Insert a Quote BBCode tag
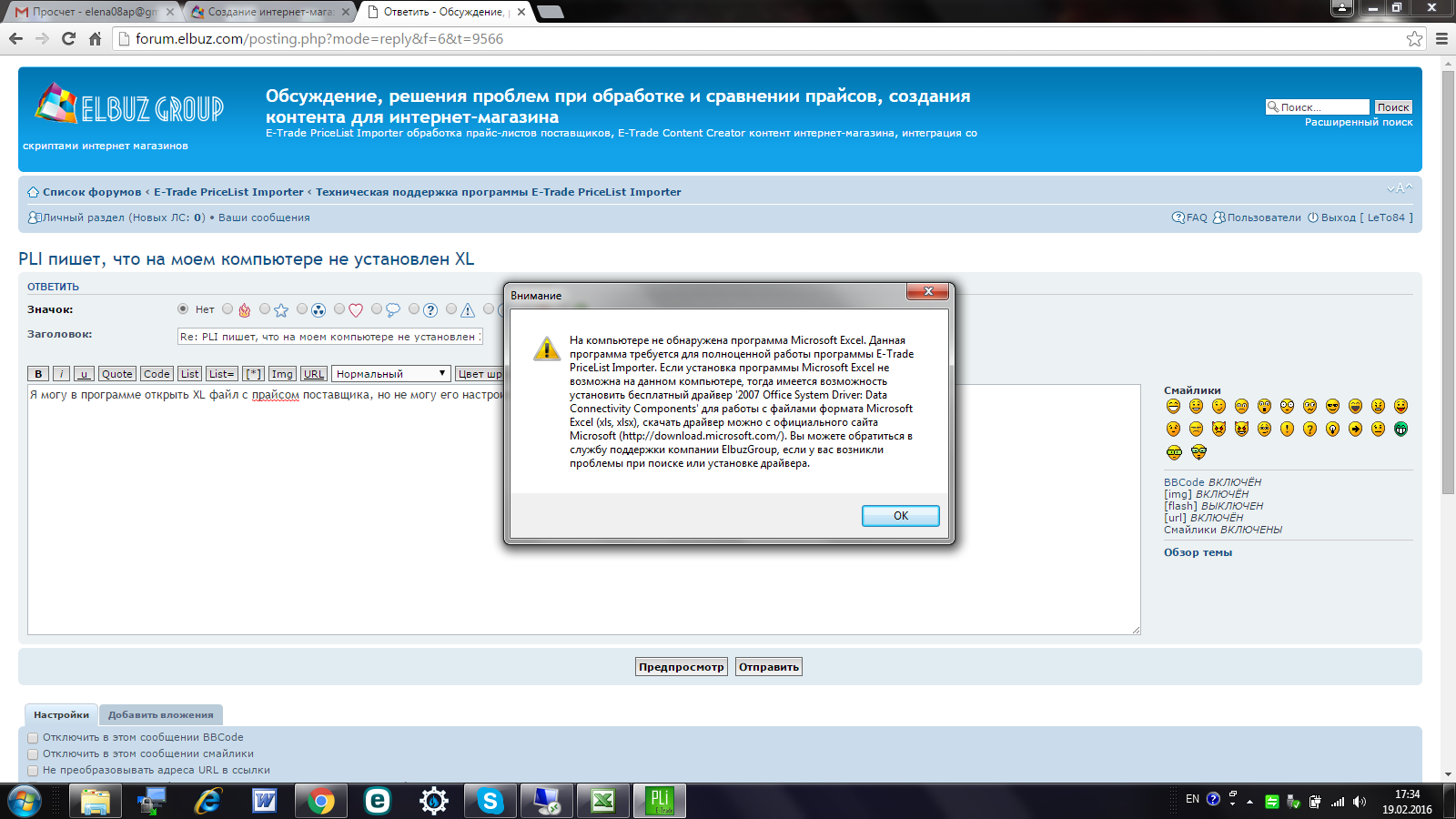Screen dimensions: 1456x819 coord(116,374)
